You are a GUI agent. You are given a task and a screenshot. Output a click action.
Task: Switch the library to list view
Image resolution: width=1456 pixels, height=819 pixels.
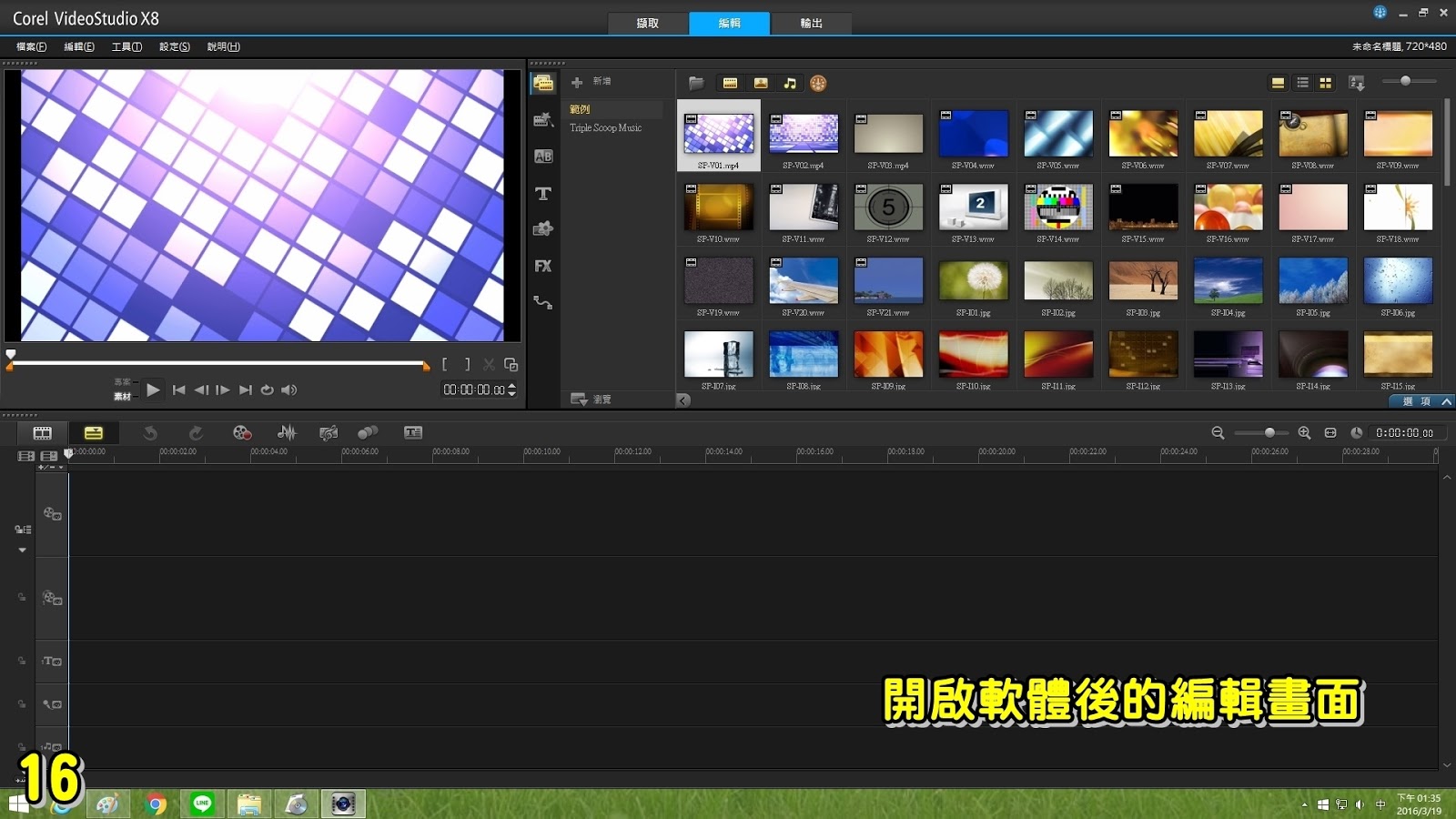pos(1301,83)
